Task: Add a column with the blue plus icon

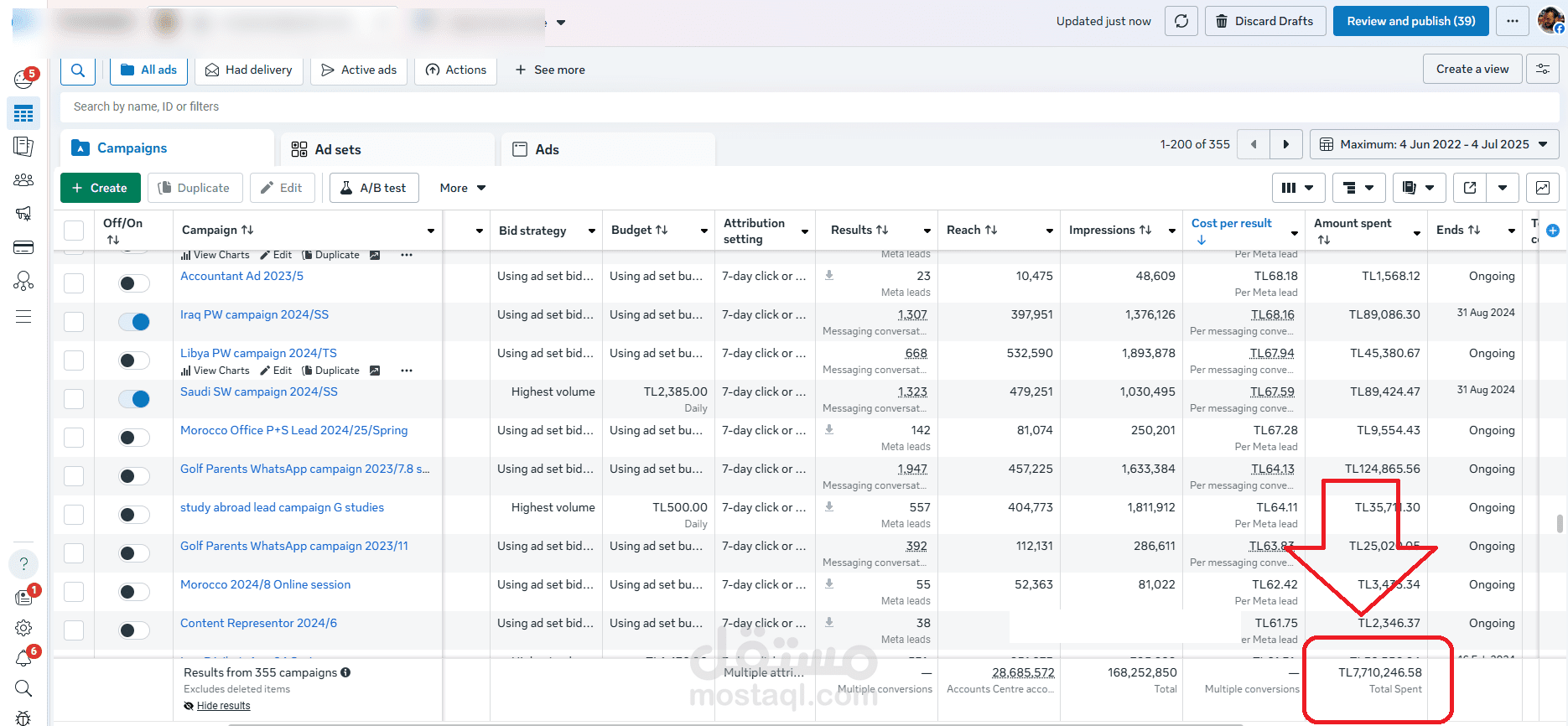Action: [1553, 231]
